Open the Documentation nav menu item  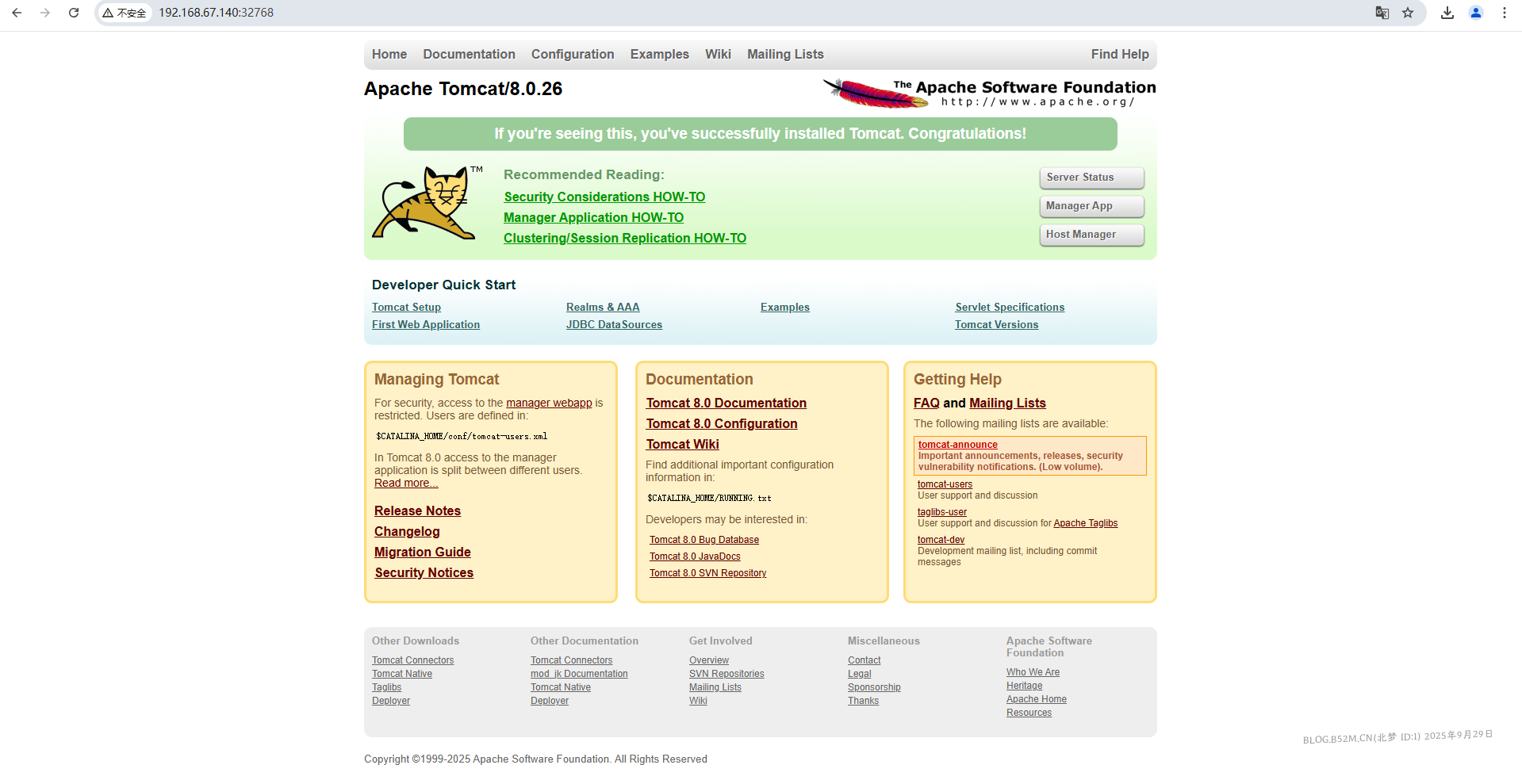click(469, 54)
